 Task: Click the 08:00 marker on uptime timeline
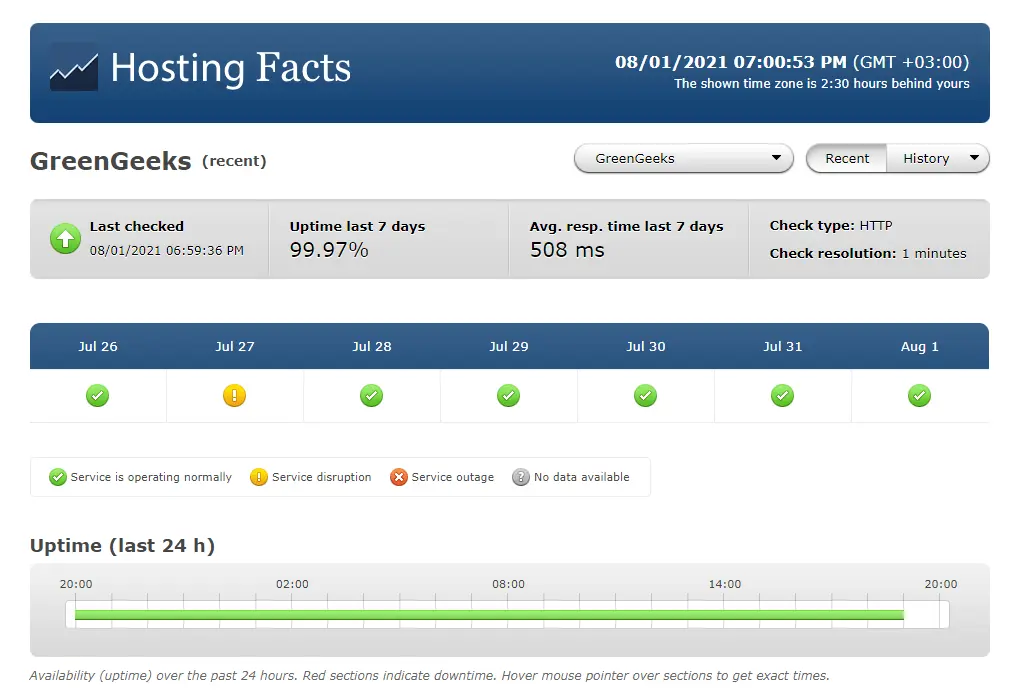click(x=508, y=584)
